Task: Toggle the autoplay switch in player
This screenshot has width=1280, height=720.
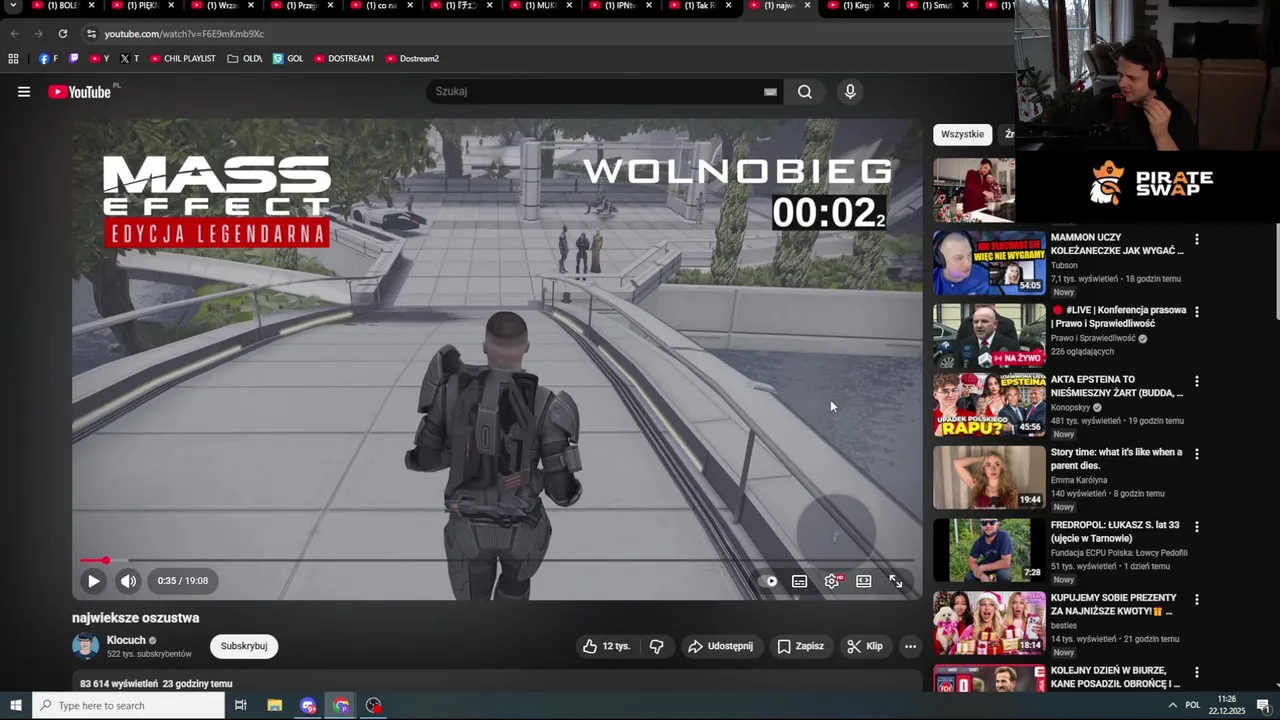Action: pos(771,581)
